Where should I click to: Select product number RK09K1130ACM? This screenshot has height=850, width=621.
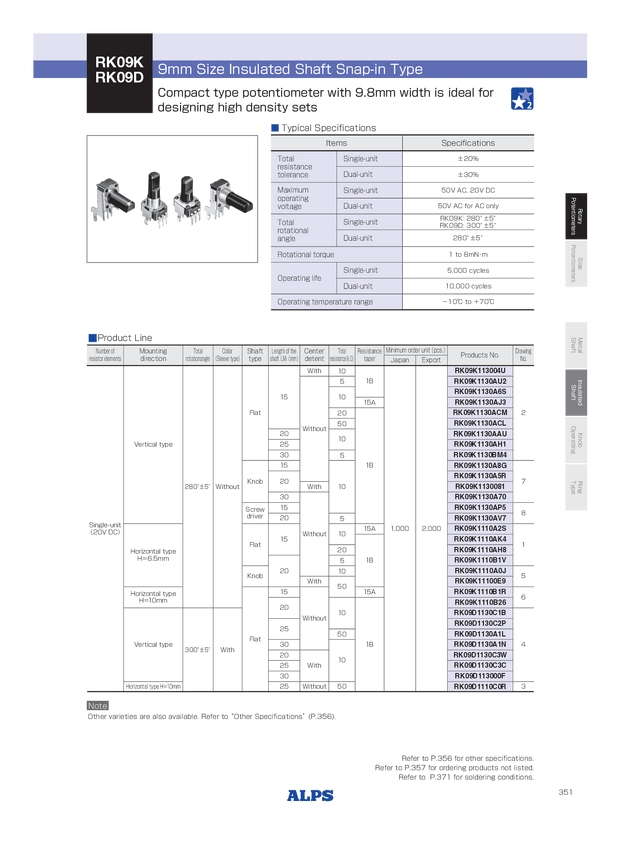(480, 413)
